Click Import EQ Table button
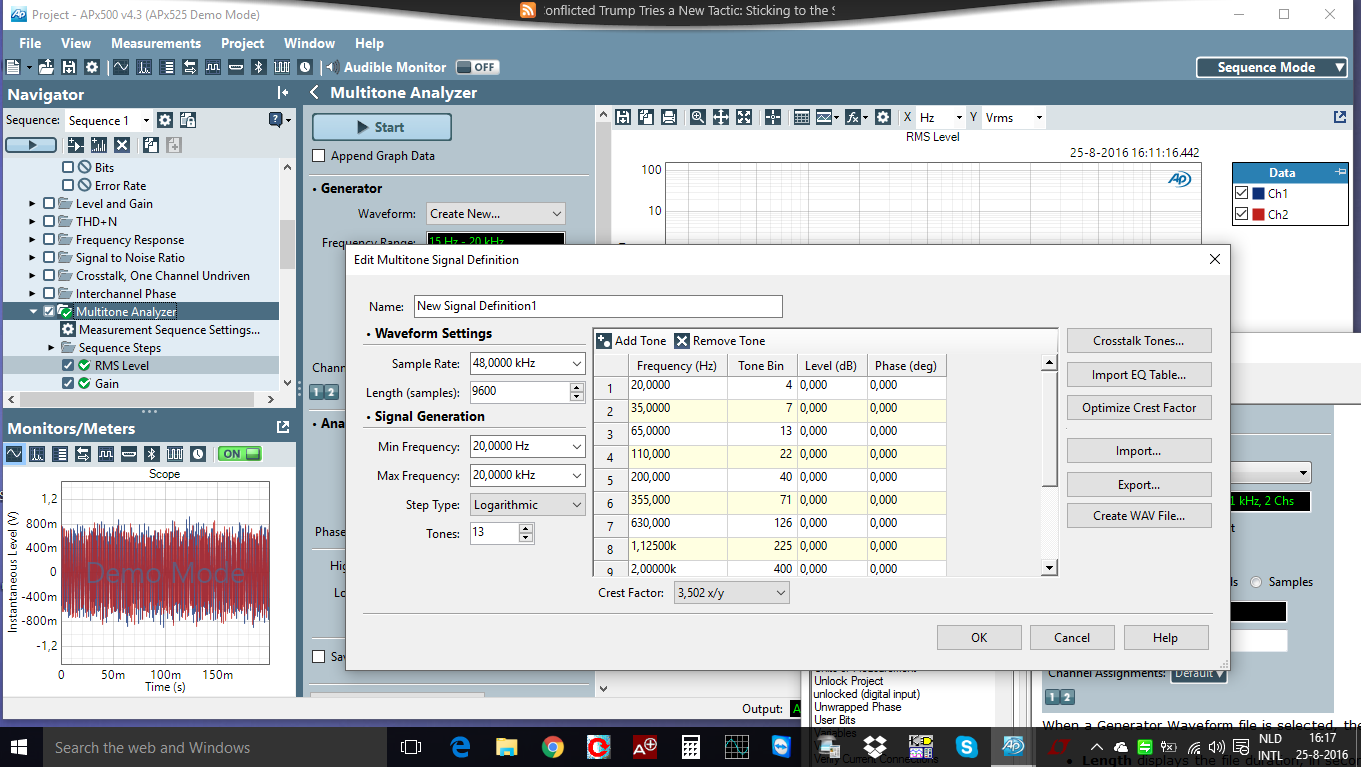 point(1139,375)
